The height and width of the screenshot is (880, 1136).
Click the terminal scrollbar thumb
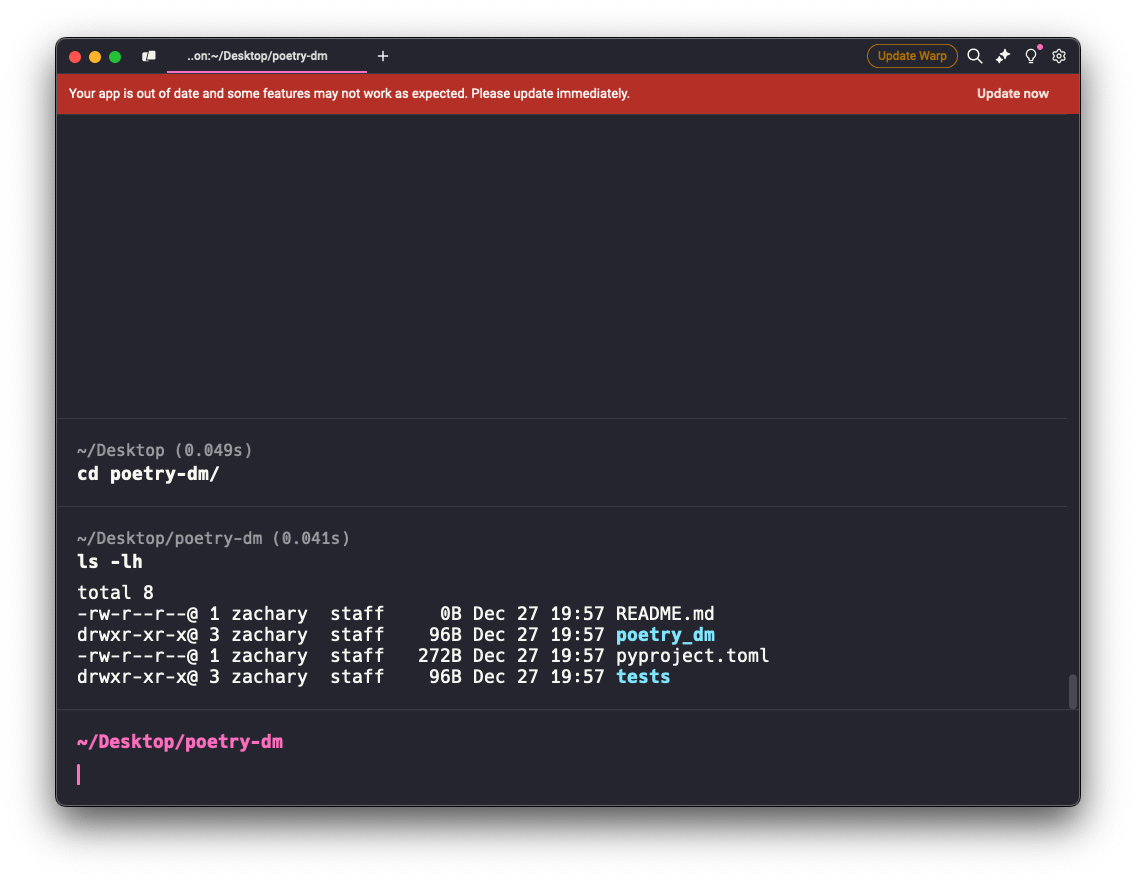pos(1072,692)
